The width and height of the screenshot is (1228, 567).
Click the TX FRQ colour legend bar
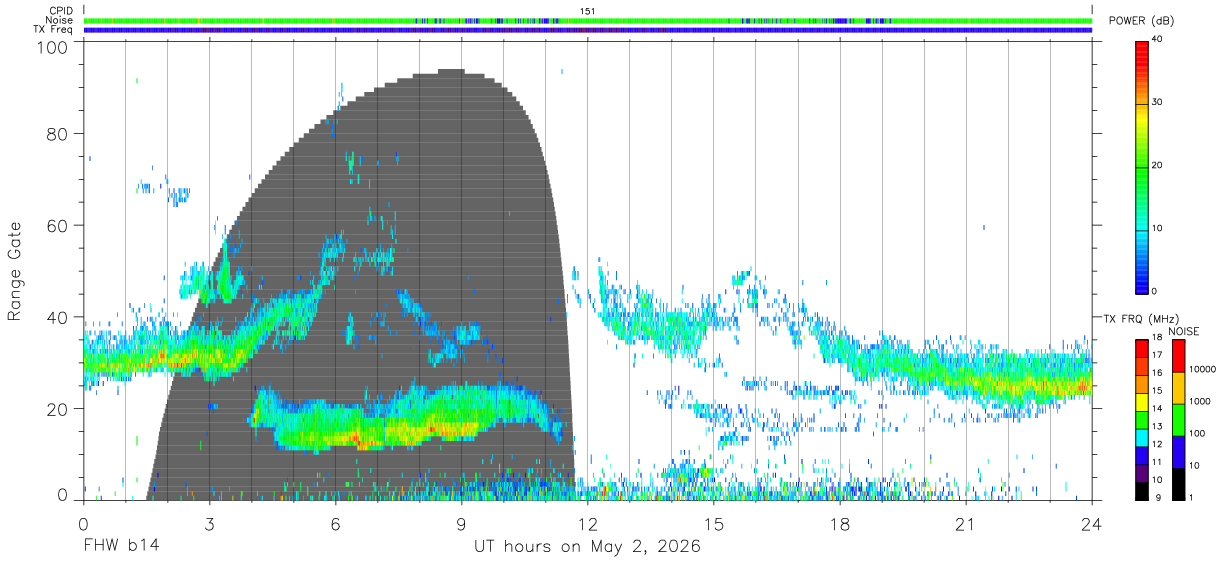pos(1142,419)
